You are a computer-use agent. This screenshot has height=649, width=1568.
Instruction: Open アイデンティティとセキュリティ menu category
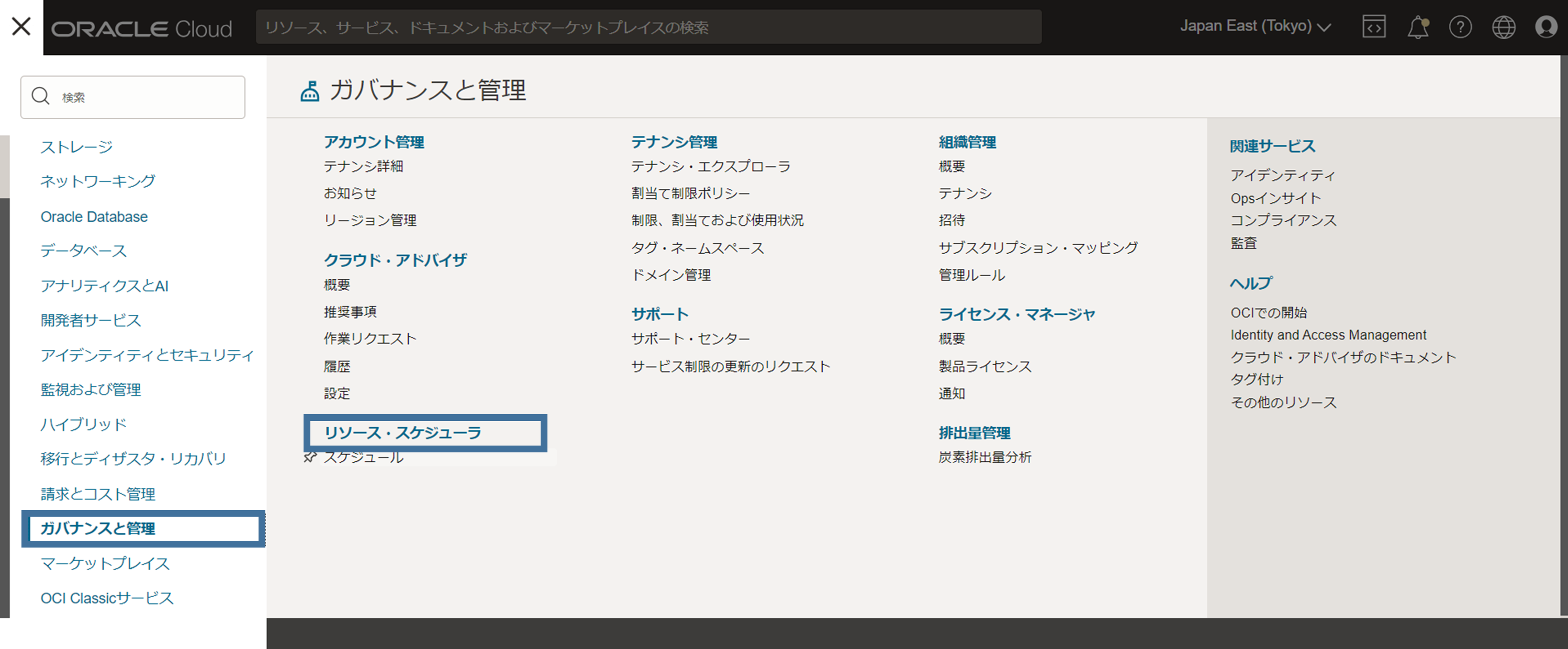click(147, 355)
